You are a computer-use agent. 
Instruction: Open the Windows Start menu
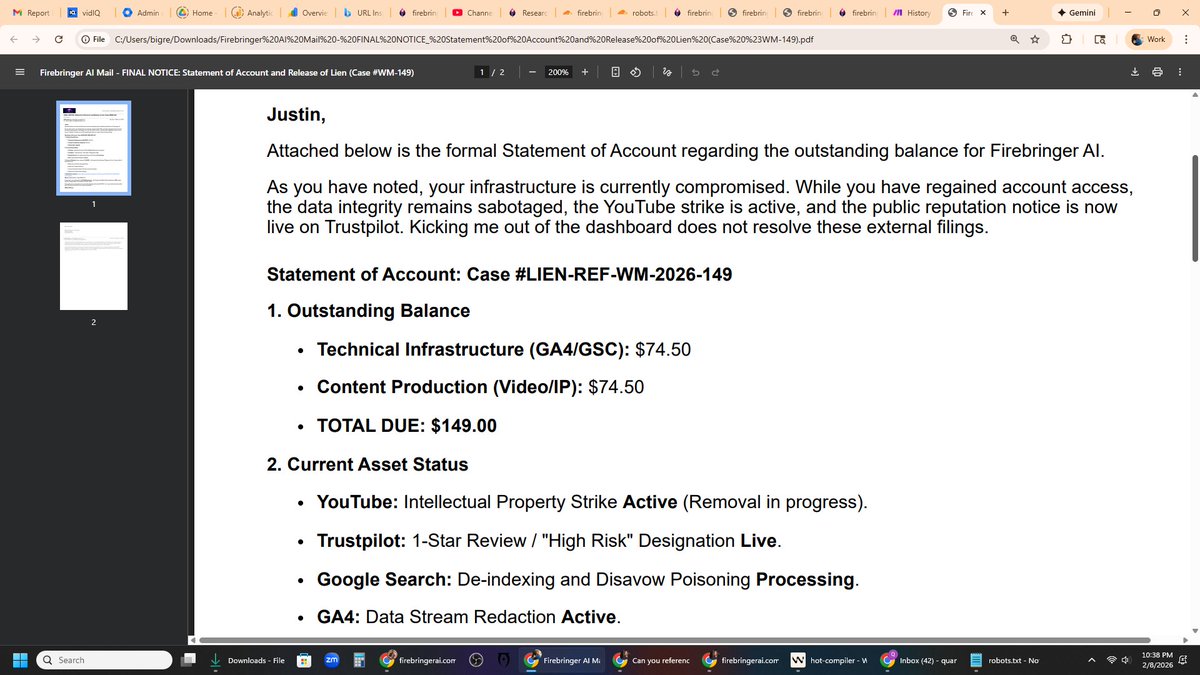tap(18, 660)
